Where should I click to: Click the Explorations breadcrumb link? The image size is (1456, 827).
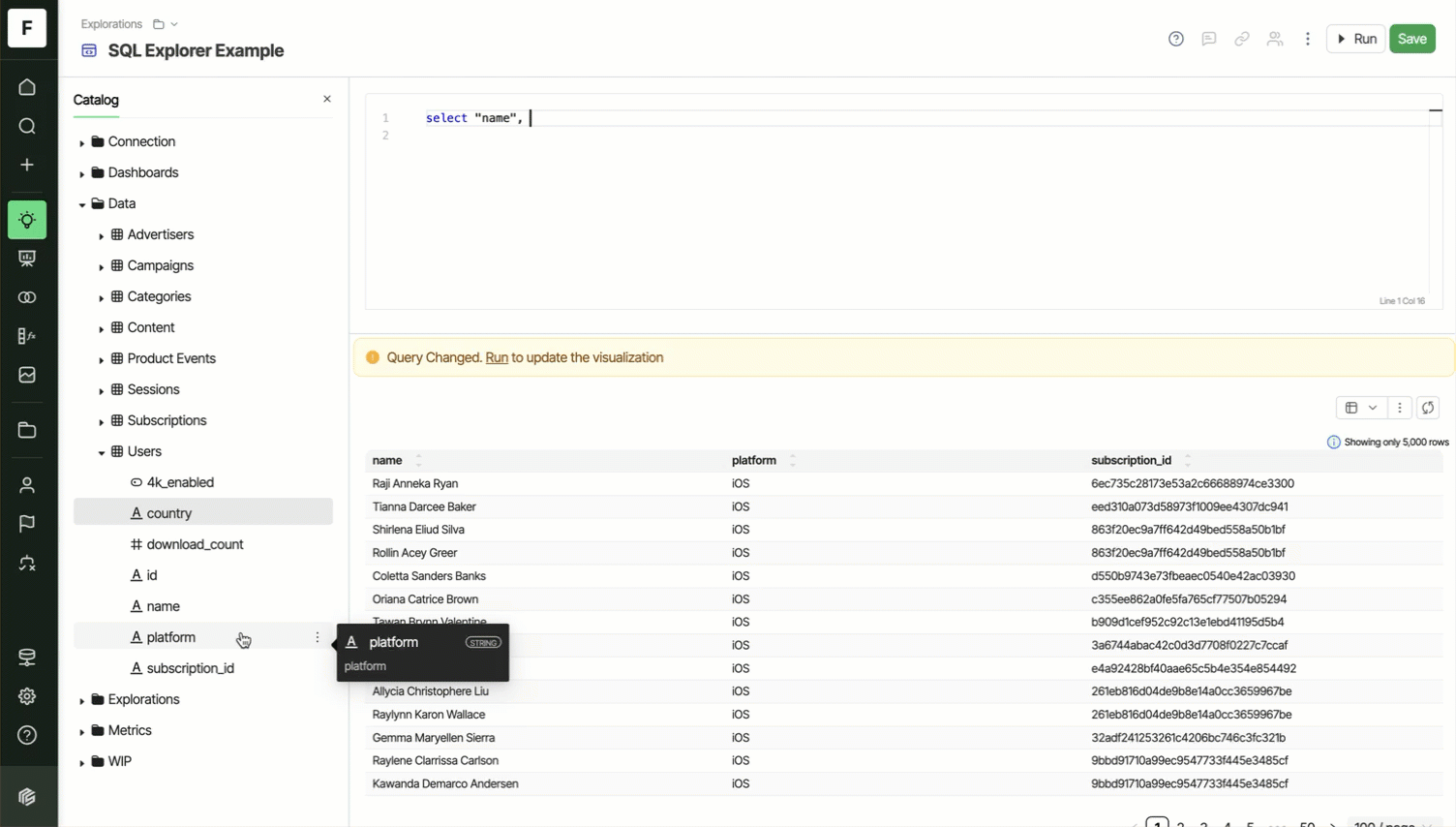[111, 24]
